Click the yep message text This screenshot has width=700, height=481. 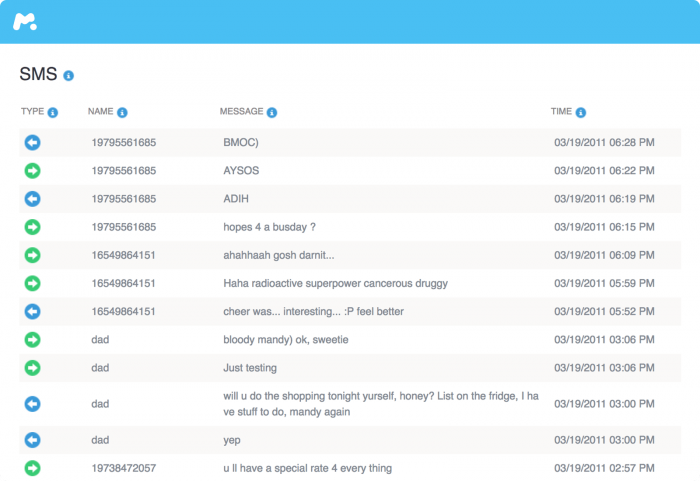pyautogui.click(x=232, y=440)
